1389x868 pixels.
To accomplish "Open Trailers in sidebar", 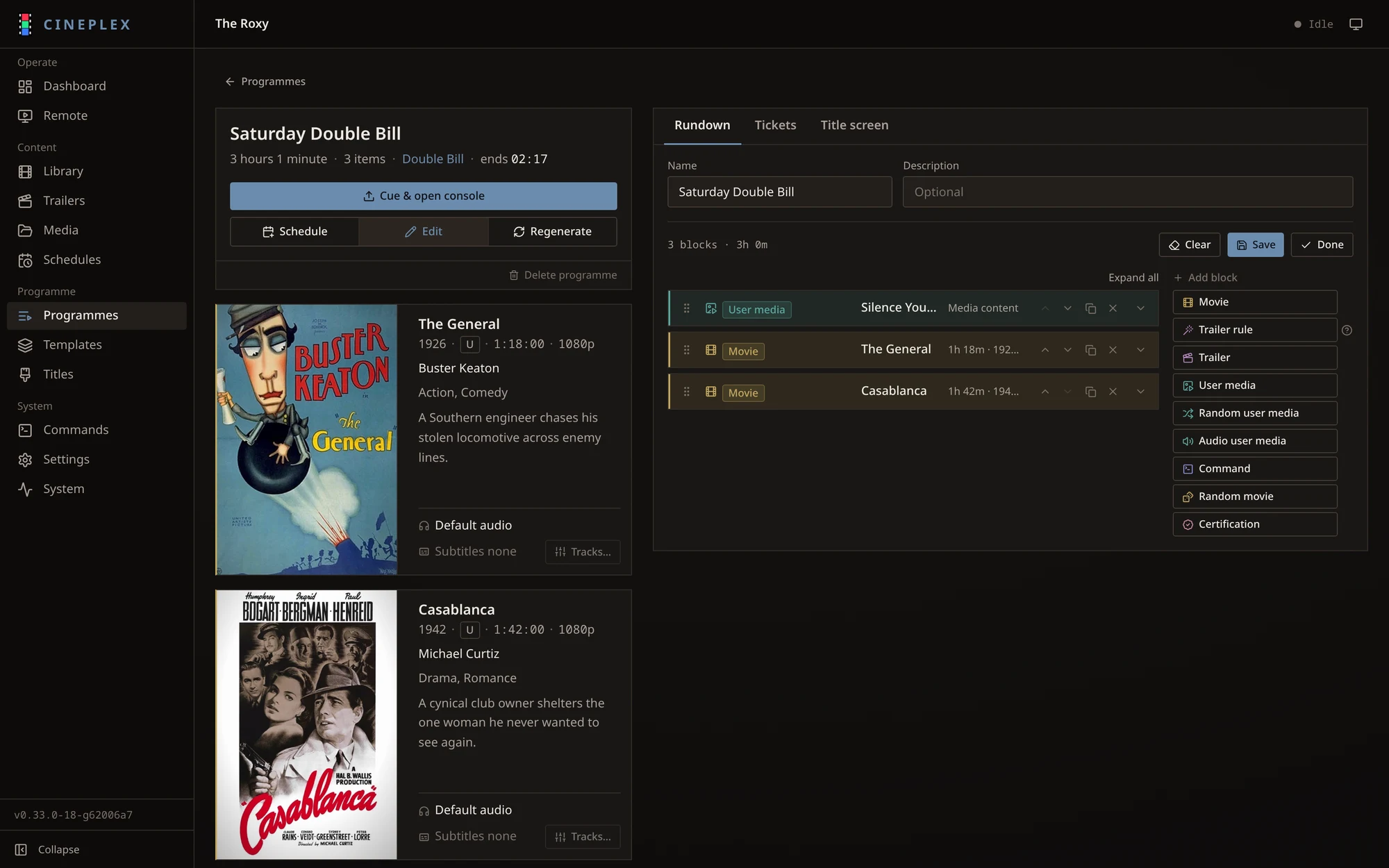I will click(x=97, y=201).
